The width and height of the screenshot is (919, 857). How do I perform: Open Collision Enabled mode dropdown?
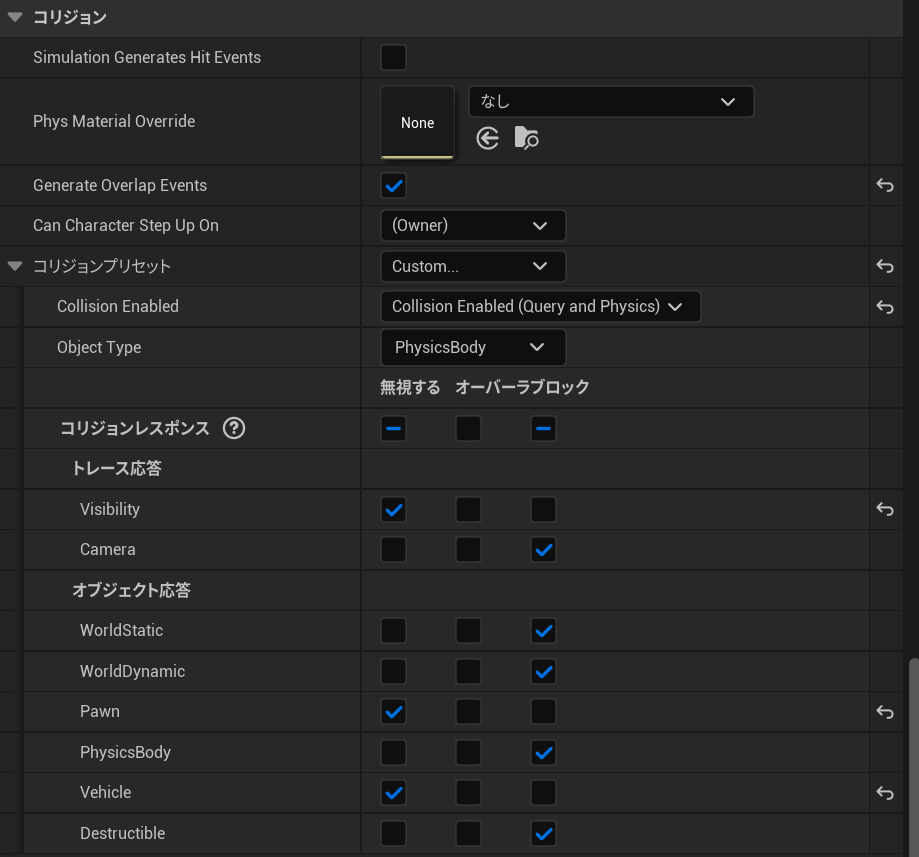point(540,307)
